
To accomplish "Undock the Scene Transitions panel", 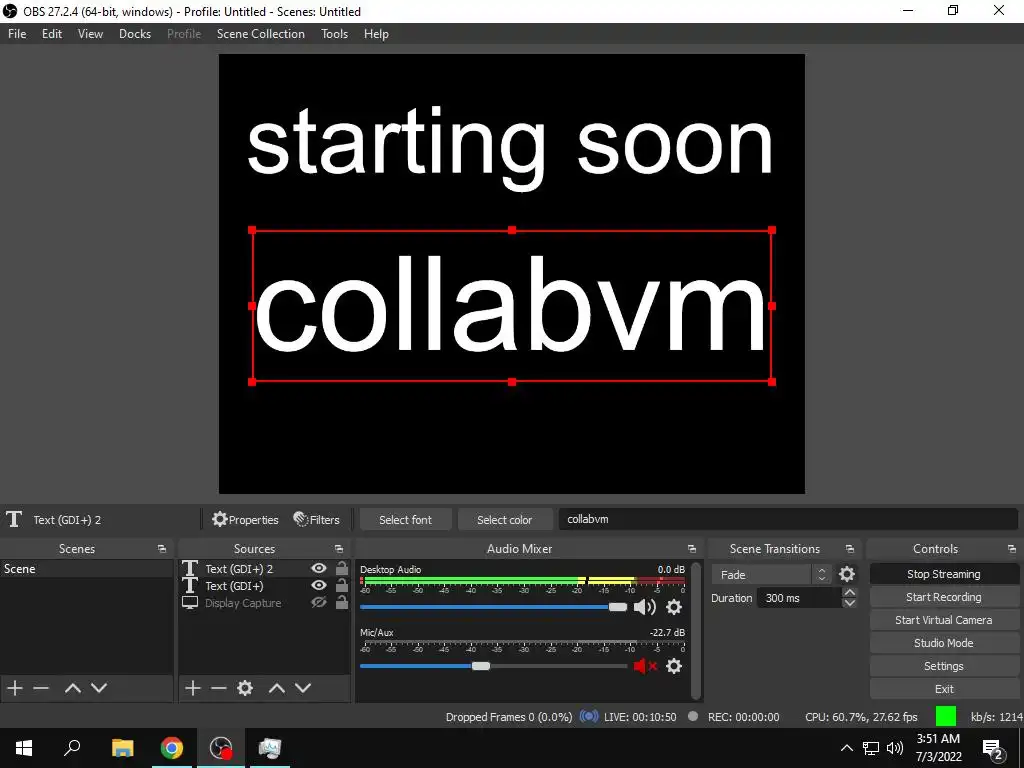I will (x=850, y=549).
